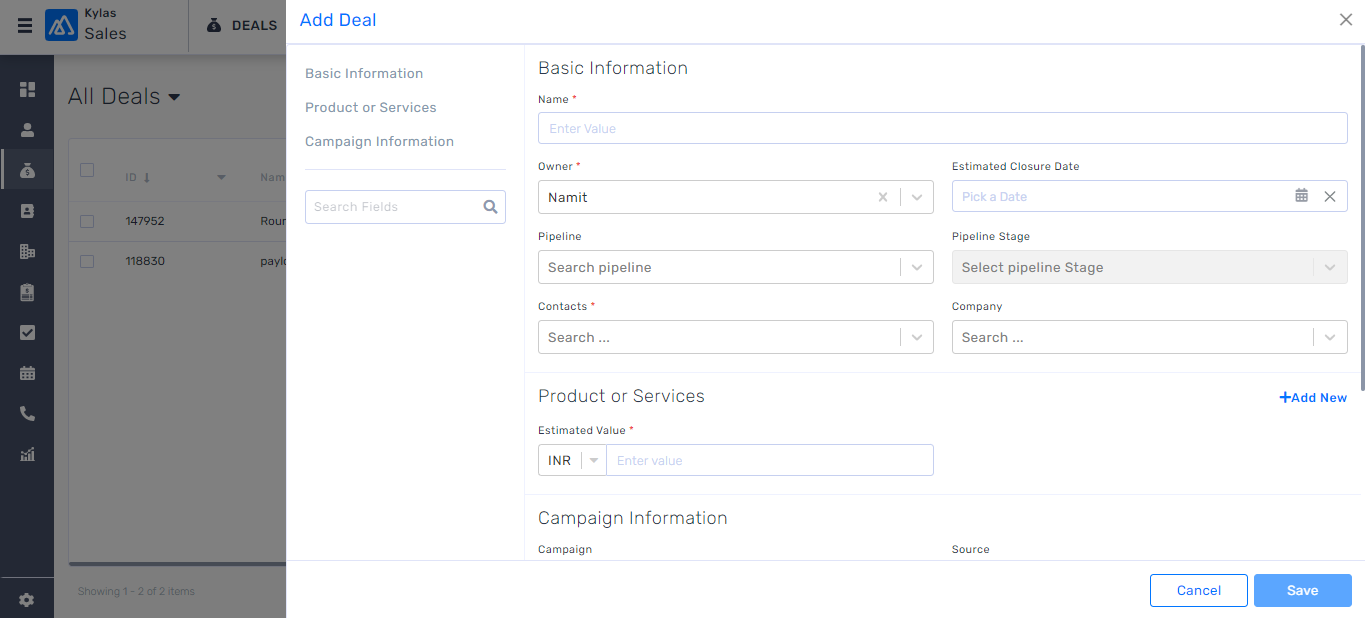Click deal ID 118830 cell
Image resolution: width=1365 pixels, height=618 pixels.
pyautogui.click(x=145, y=261)
